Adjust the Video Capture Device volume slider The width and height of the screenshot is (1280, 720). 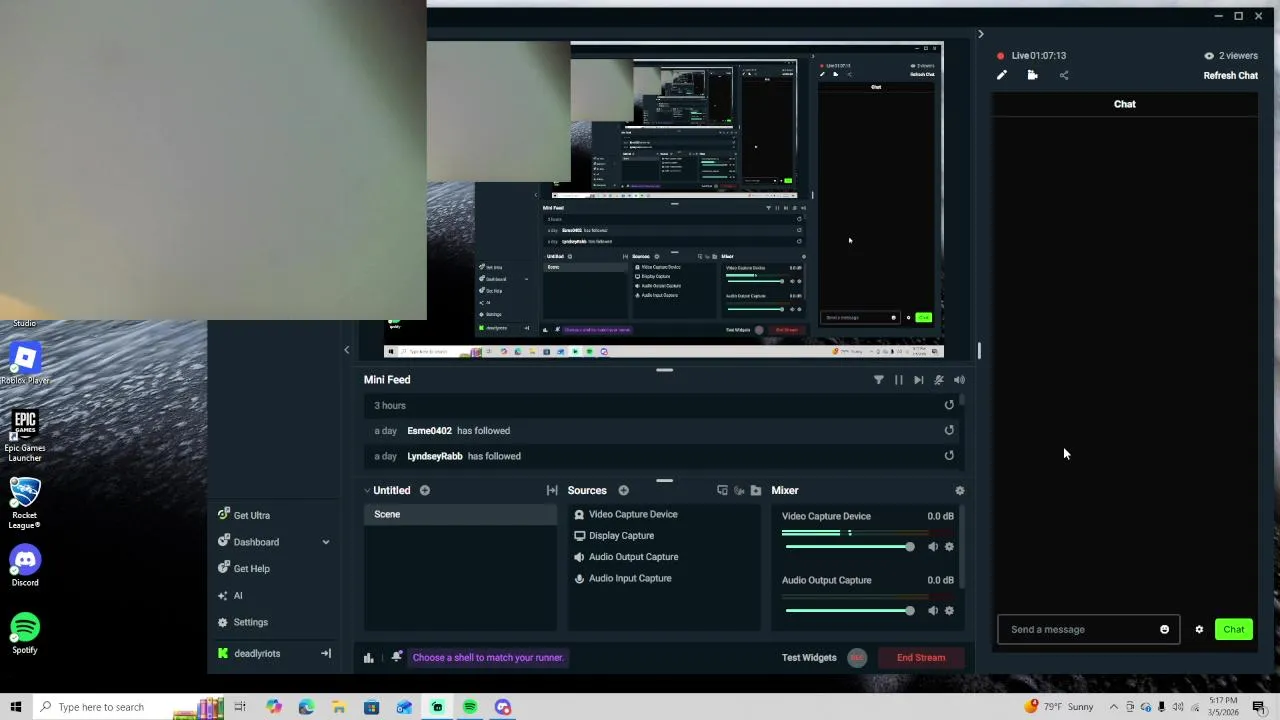coord(849,547)
